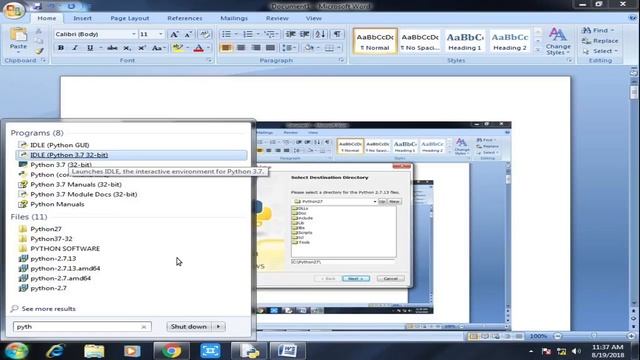The image size is (640, 360).
Task: Open font color dropdown arrow
Action: pos(208,48)
